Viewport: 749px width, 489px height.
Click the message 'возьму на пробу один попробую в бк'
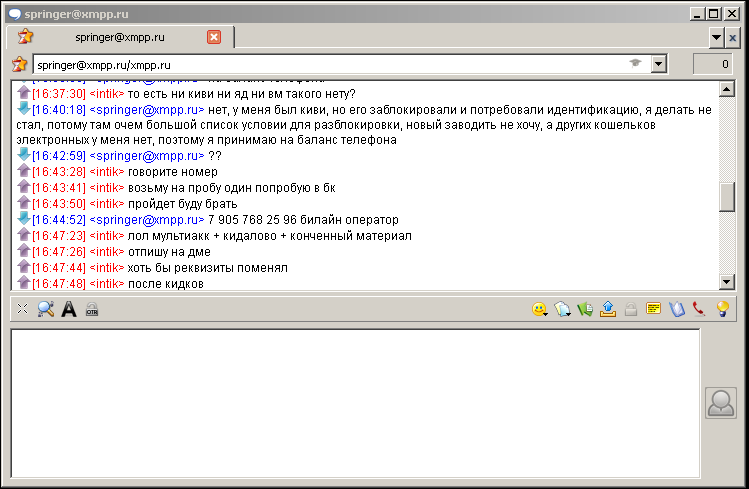pyautogui.click(x=232, y=188)
